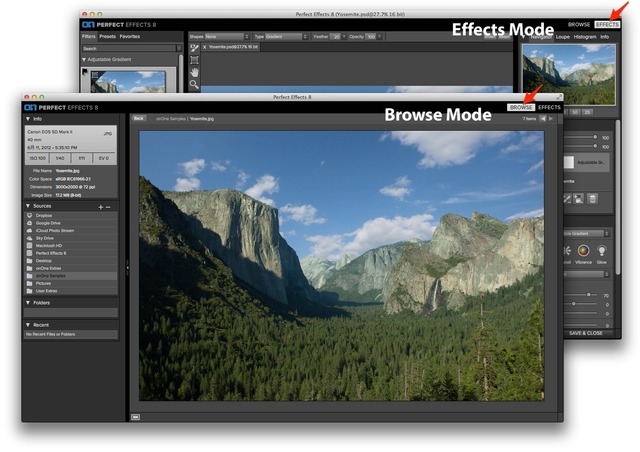
Task: Switch to EFFECTS mode in front window
Action: (549, 107)
